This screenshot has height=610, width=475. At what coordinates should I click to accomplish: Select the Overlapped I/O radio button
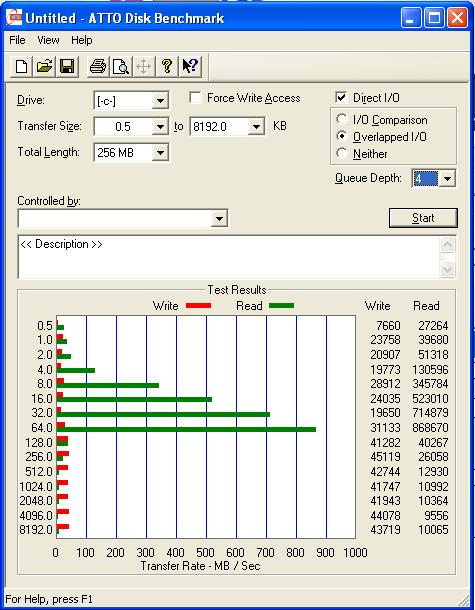click(342, 136)
